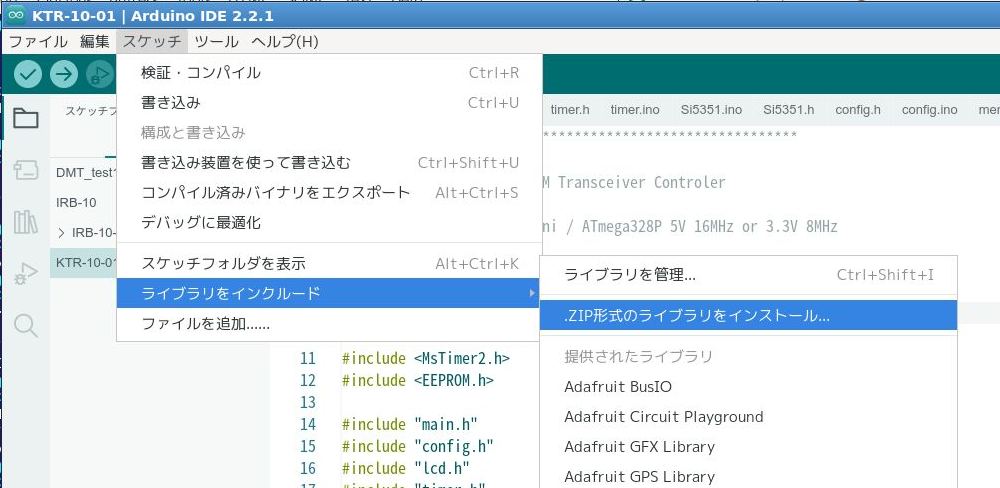Open the ヘルプ(H) menu
This screenshot has height=488, width=1000.
click(x=284, y=42)
